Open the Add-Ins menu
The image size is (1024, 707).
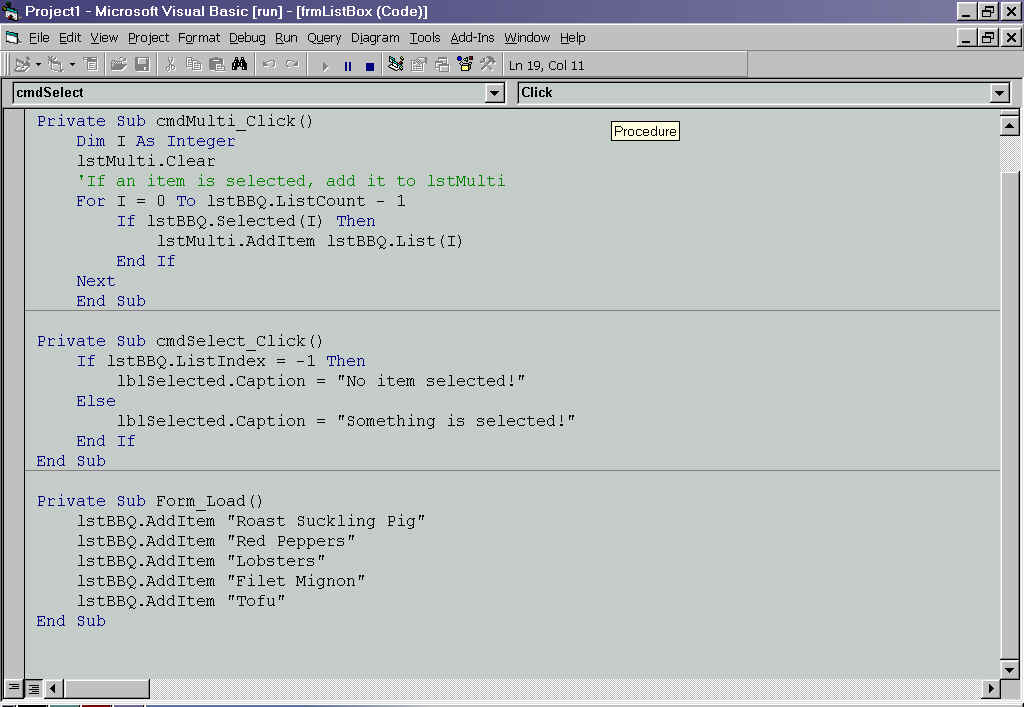pos(472,38)
